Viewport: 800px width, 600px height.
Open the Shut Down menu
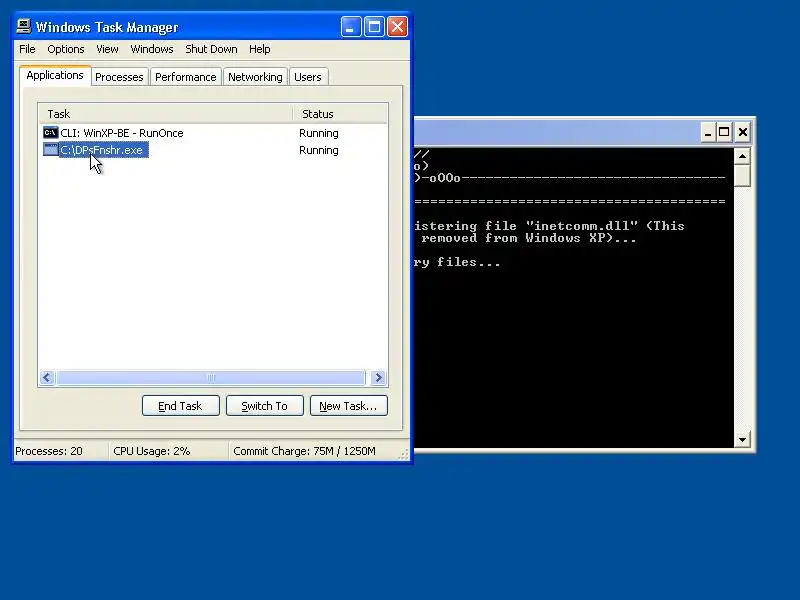211,49
